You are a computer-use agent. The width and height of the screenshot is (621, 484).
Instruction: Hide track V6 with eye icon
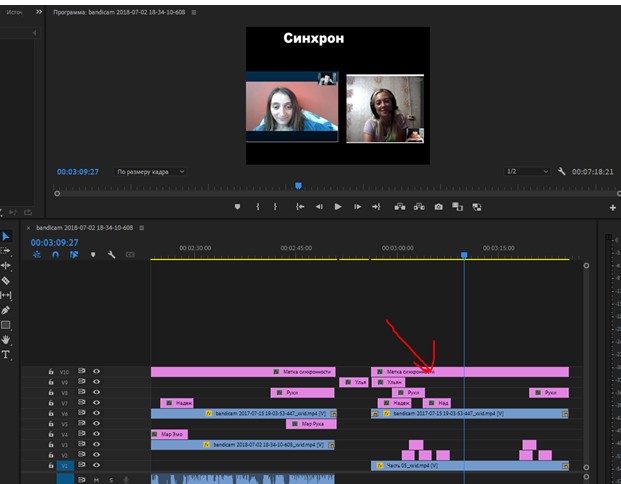(96, 413)
